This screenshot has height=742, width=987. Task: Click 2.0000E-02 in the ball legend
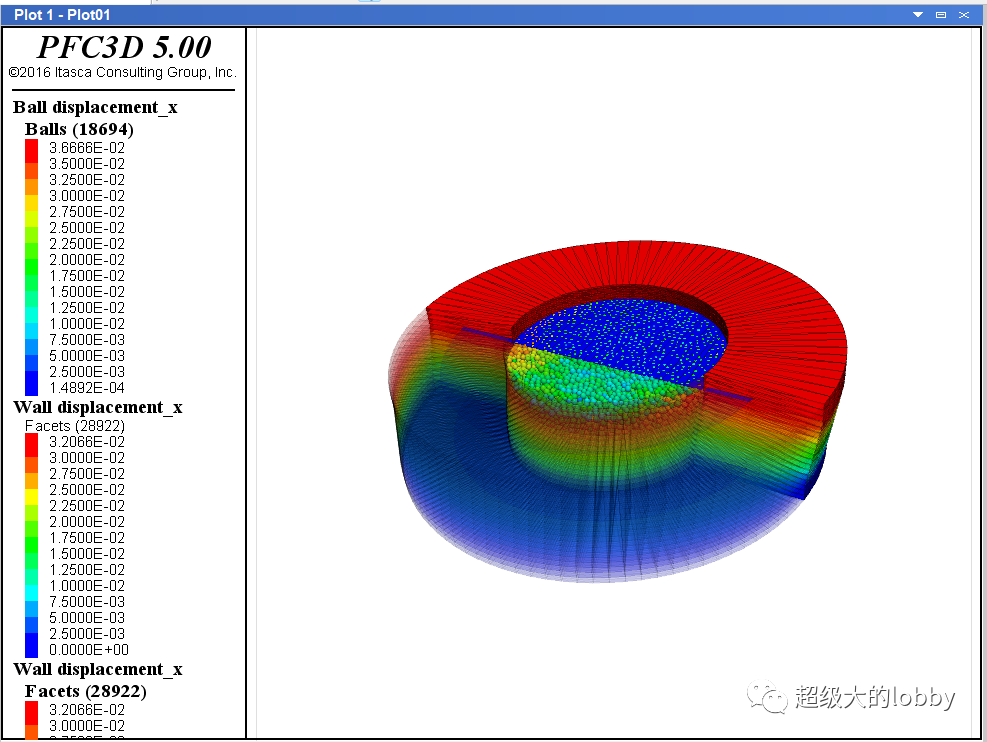[87, 260]
